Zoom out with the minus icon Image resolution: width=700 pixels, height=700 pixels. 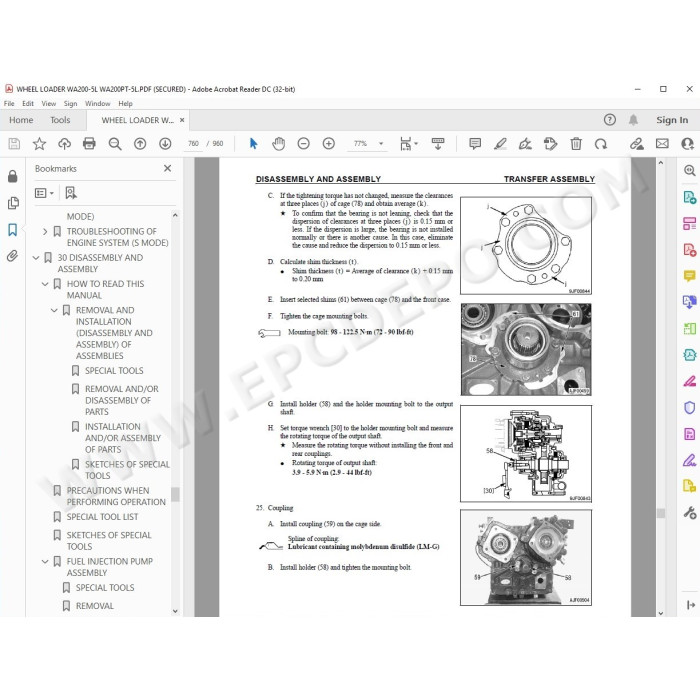[304, 143]
